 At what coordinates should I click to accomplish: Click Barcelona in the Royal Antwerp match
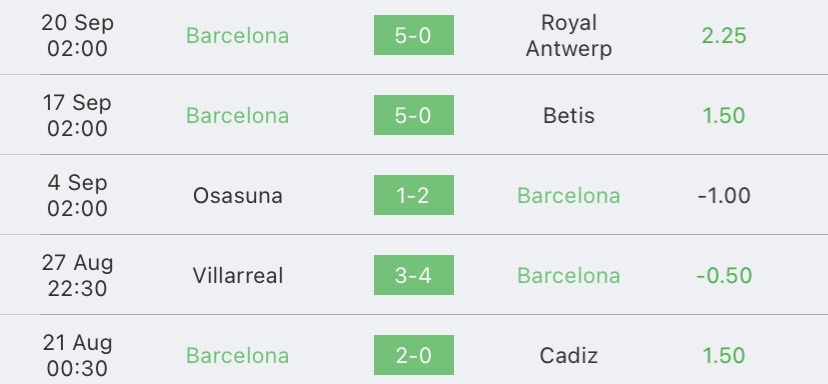[237, 35]
